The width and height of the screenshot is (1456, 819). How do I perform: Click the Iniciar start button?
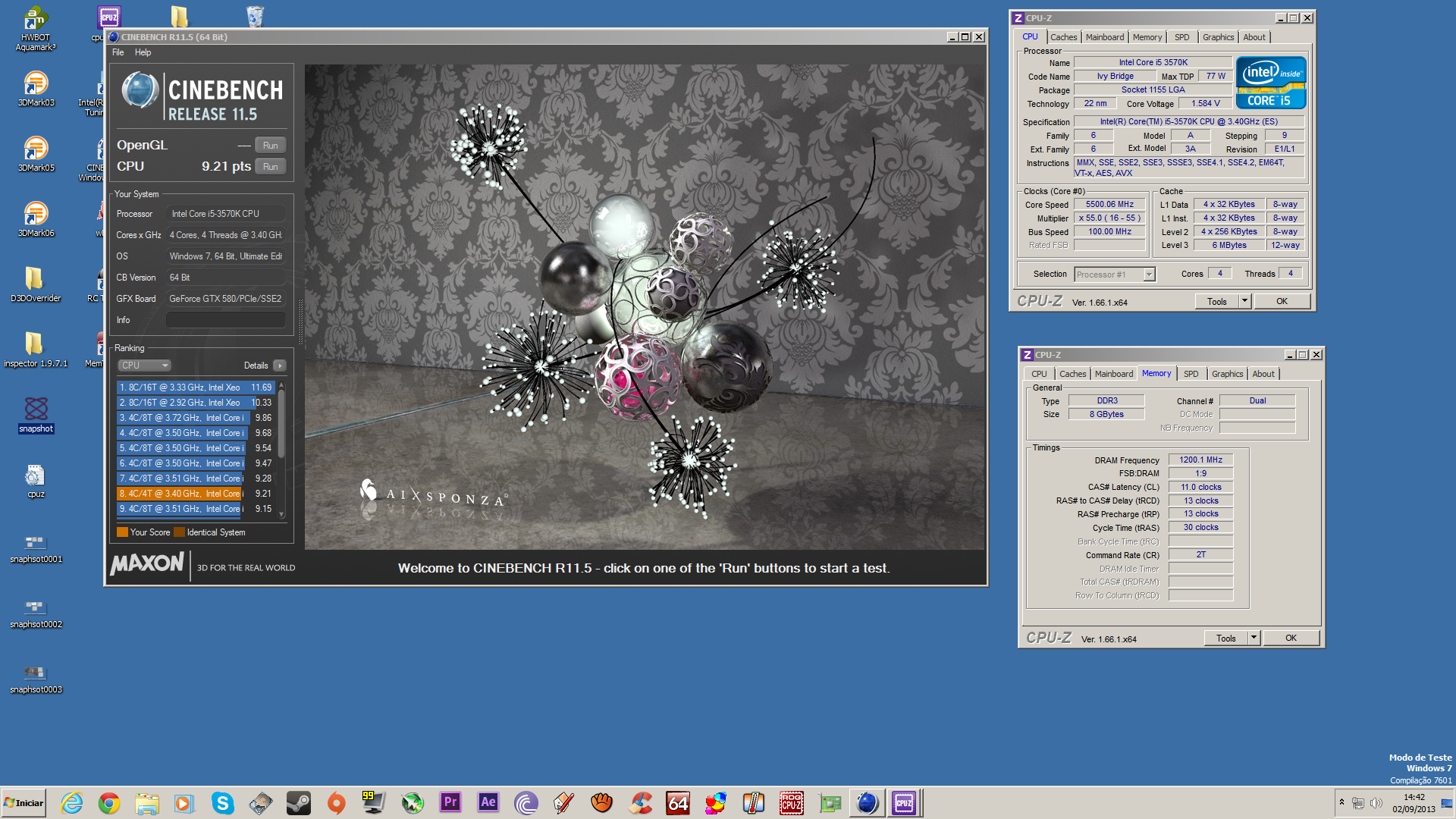point(24,803)
